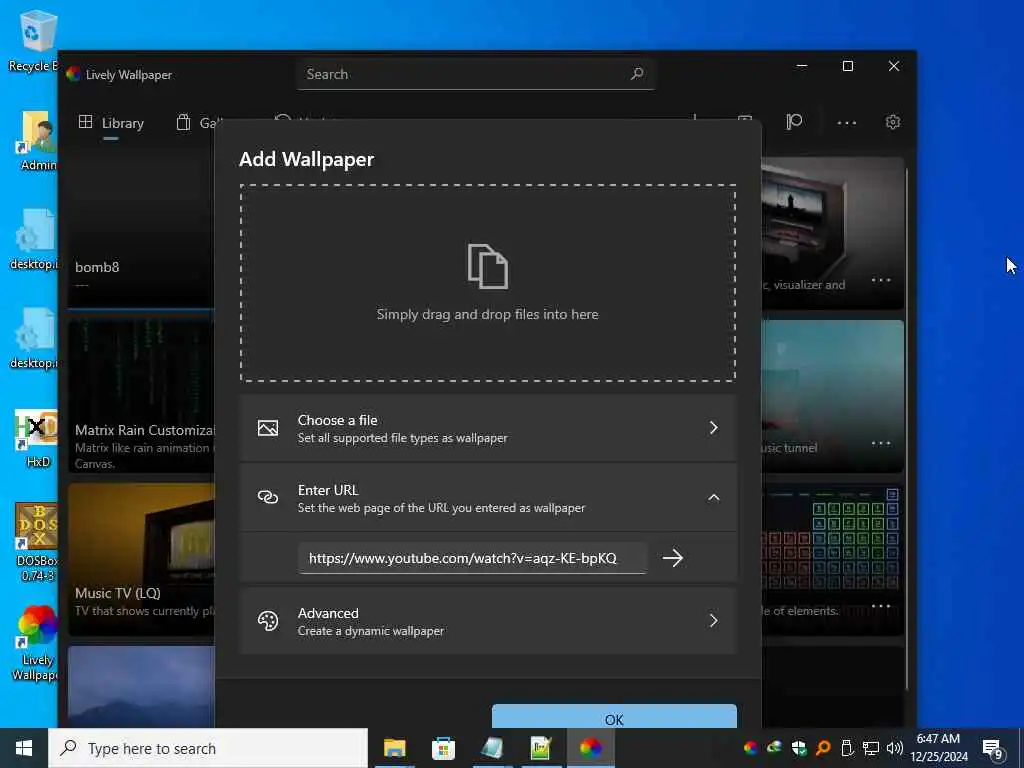Confirm with the OK button
Image resolution: width=1024 pixels, height=768 pixels.
click(614, 716)
